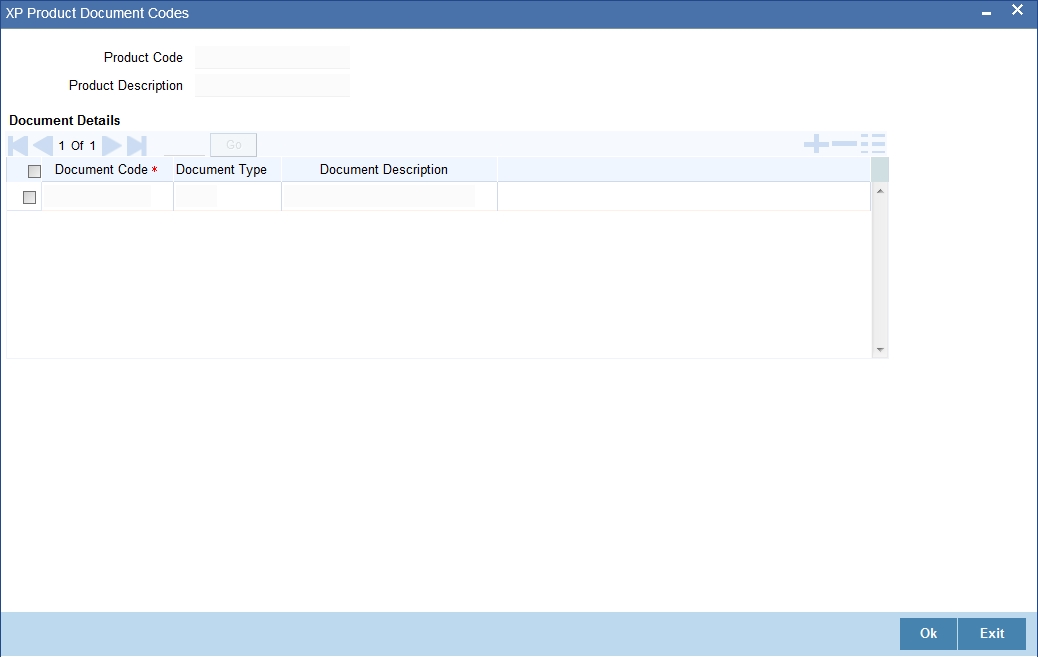Focus the Product Code field
This screenshot has height=658, width=1038.
pos(272,58)
